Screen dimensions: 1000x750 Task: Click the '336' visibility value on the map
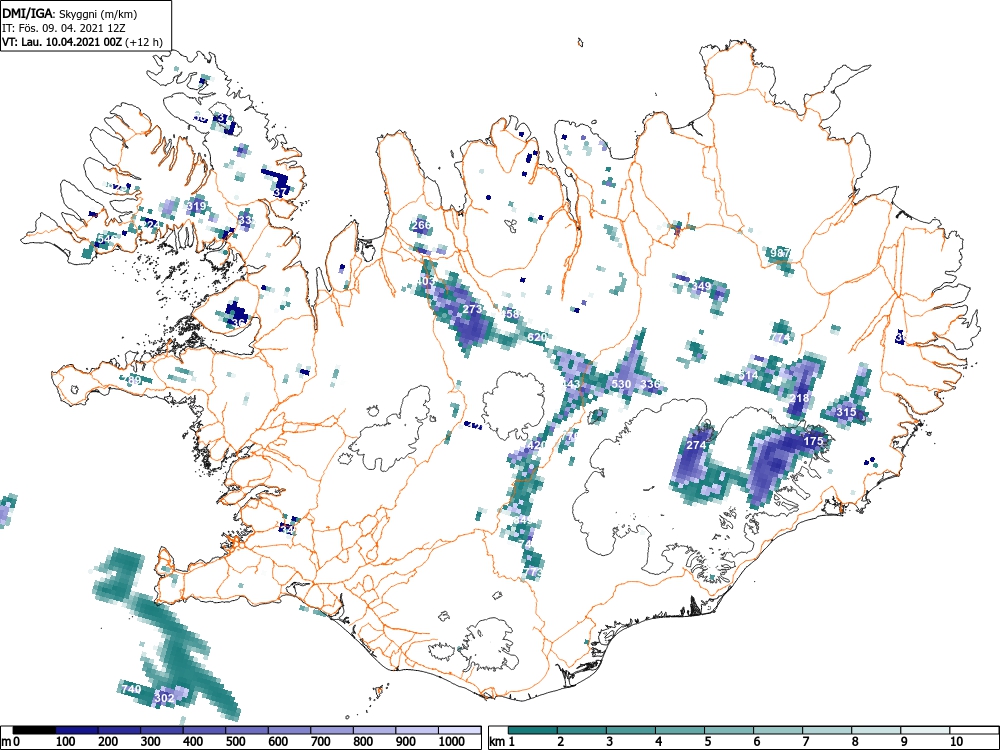click(x=650, y=384)
